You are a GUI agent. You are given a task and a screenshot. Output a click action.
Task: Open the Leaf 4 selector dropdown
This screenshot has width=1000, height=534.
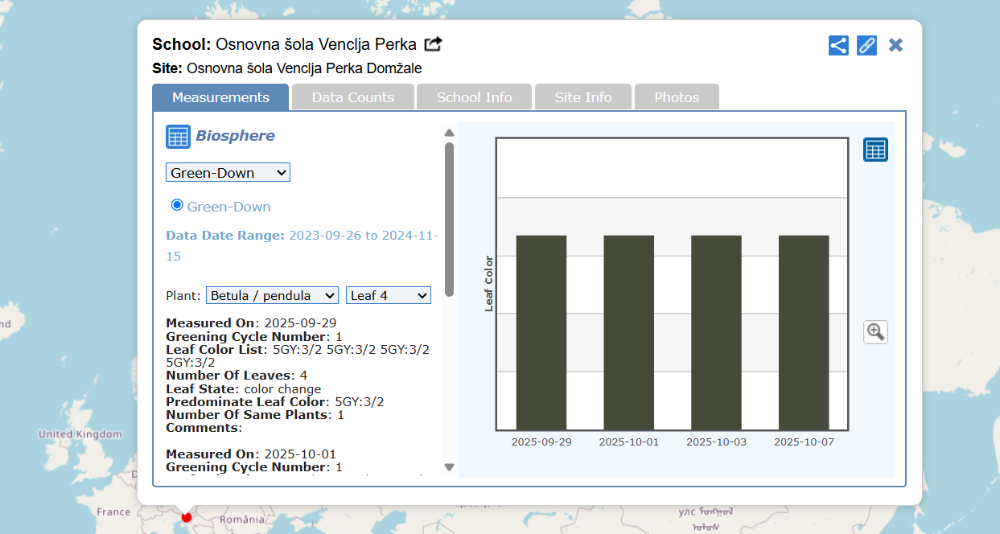[388, 296]
